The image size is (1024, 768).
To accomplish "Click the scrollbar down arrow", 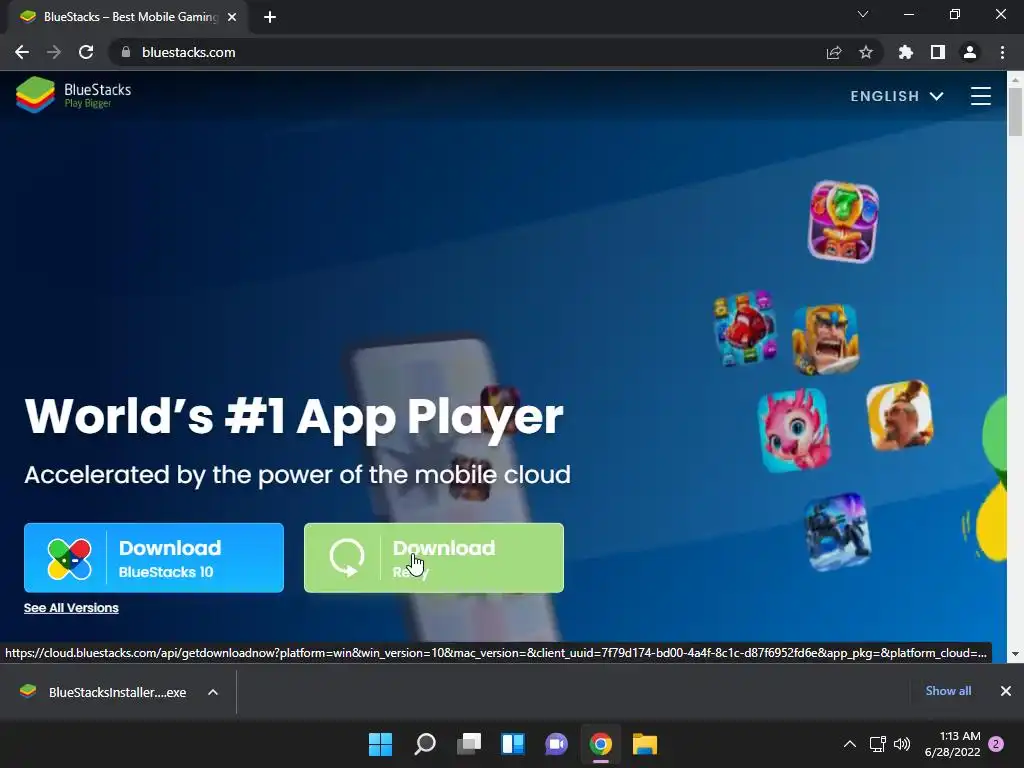I will tap(1015, 654).
